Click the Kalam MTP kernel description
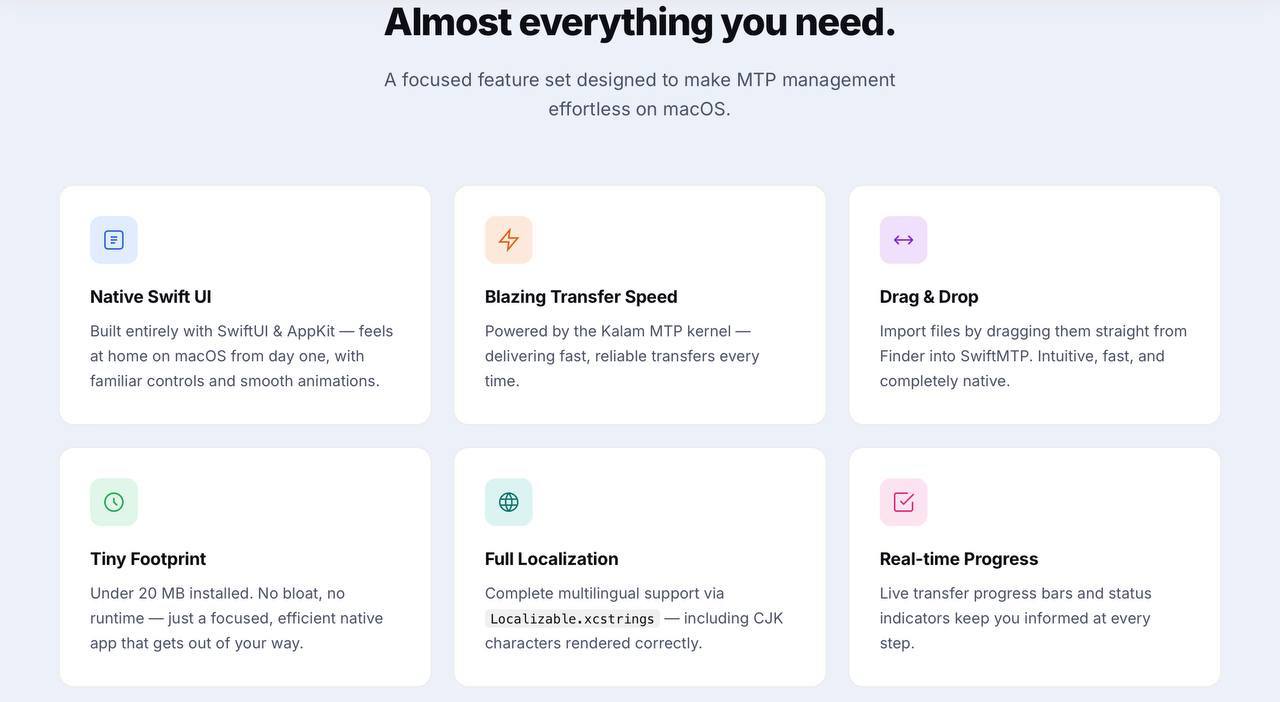The width and height of the screenshot is (1280, 702). pos(622,356)
